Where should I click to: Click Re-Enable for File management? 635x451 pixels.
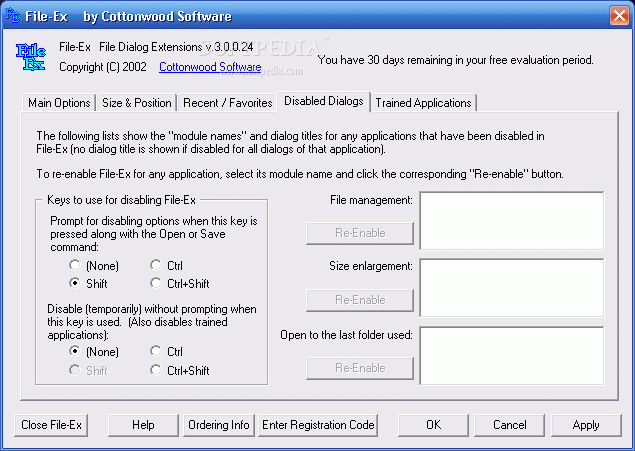coord(360,233)
